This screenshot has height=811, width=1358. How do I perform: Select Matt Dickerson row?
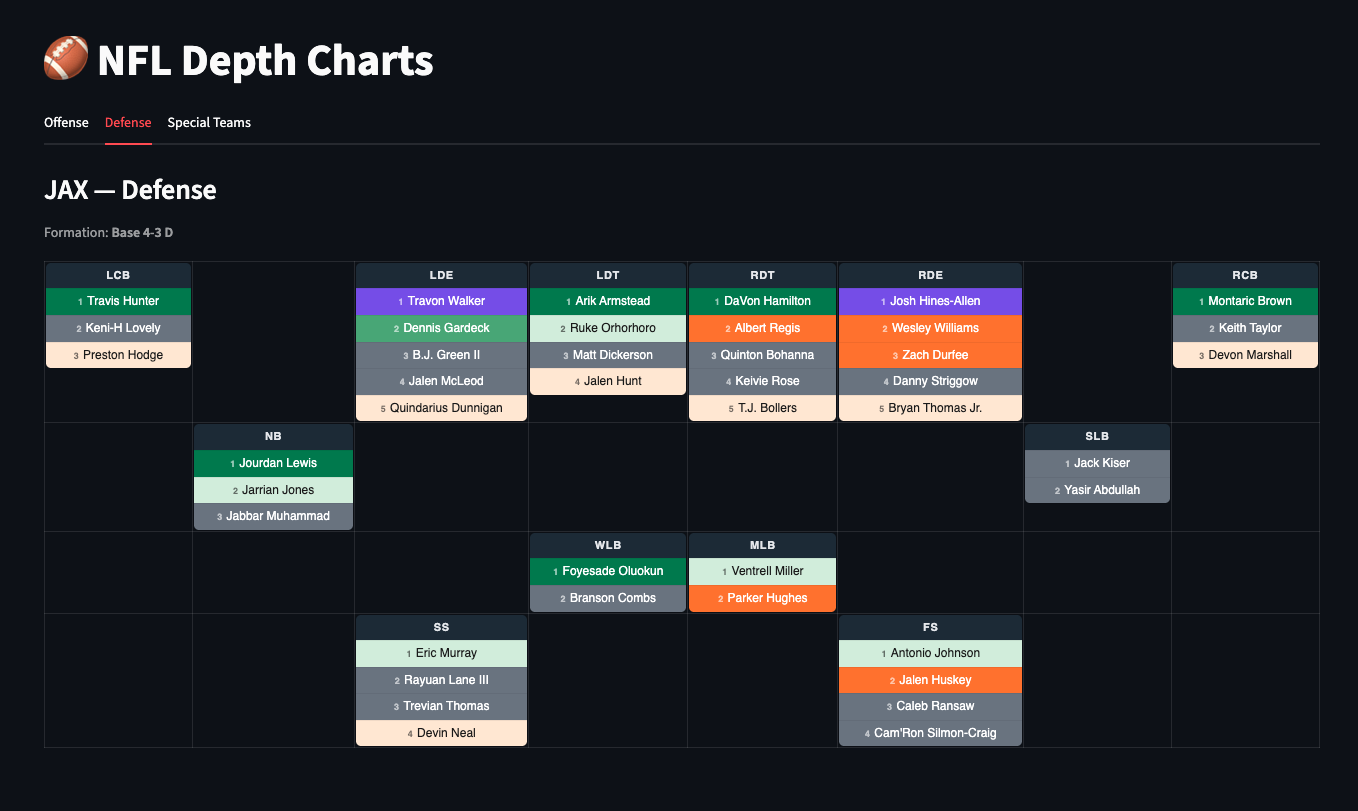pos(608,355)
